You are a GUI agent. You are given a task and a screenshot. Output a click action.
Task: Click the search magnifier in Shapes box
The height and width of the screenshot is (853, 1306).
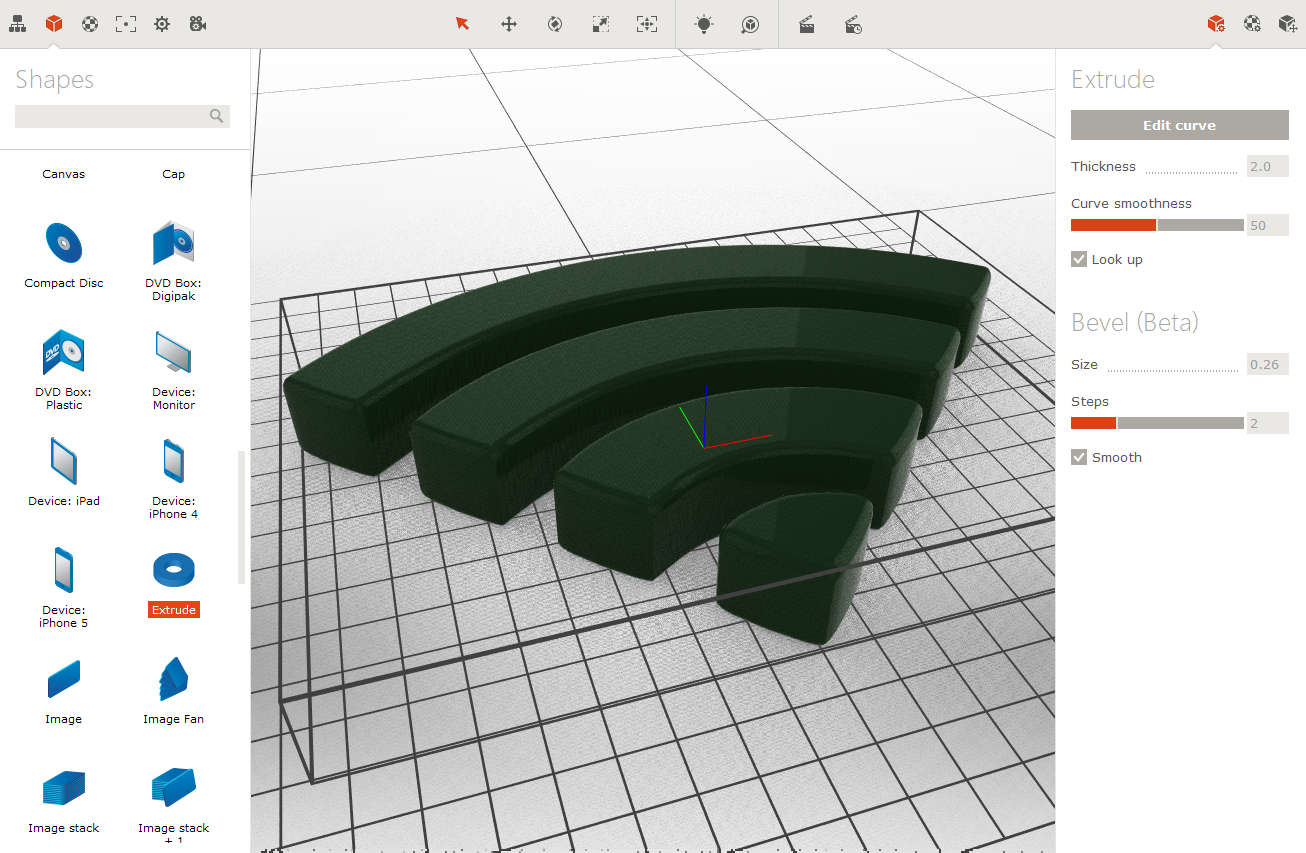(216, 116)
